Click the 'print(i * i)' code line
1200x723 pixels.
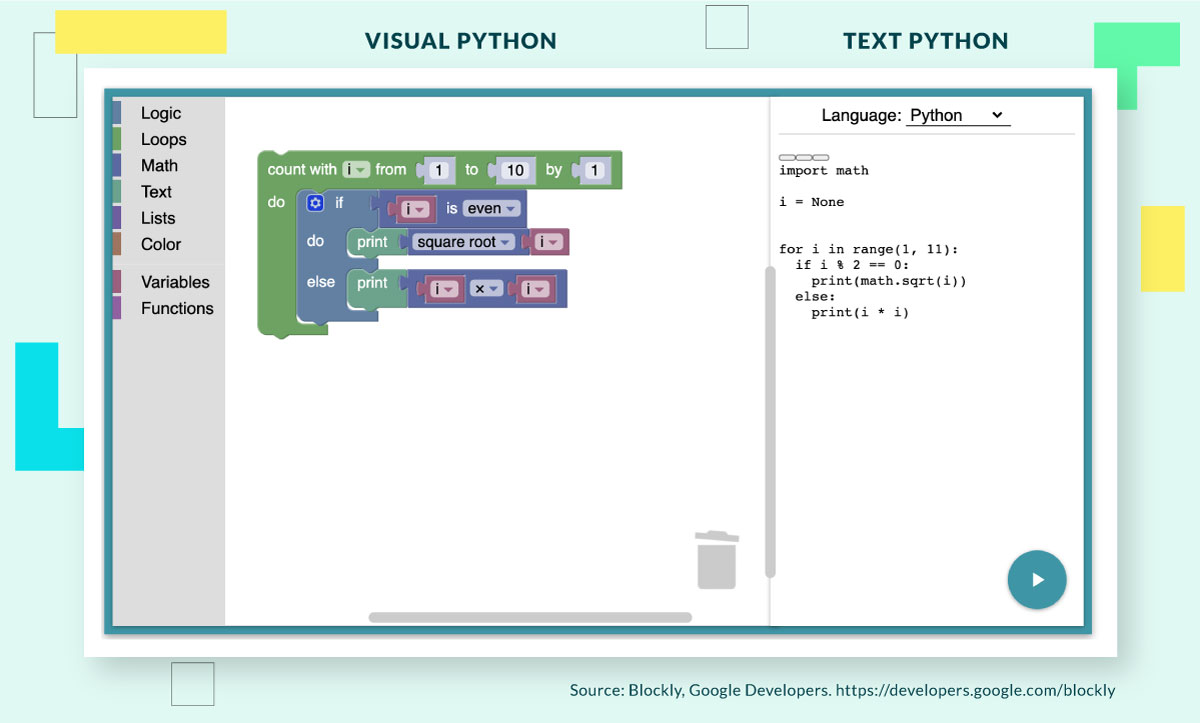tap(860, 312)
